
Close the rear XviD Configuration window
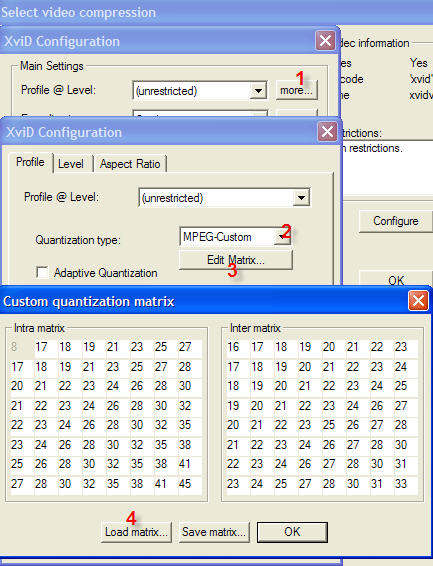coord(325,41)
